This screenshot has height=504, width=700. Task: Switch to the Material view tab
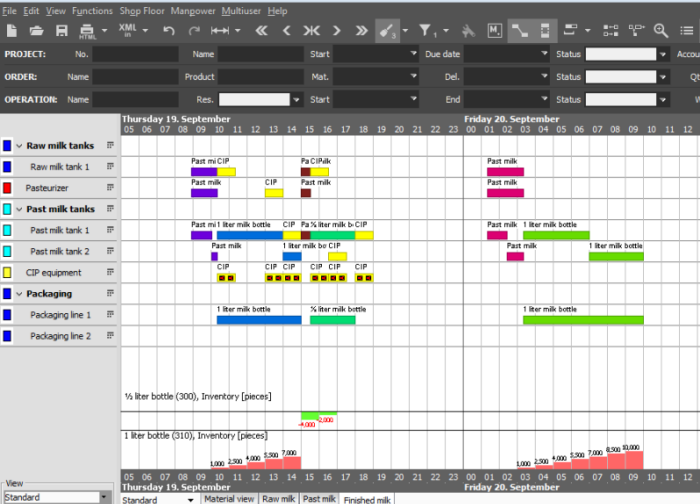(229, 499)
